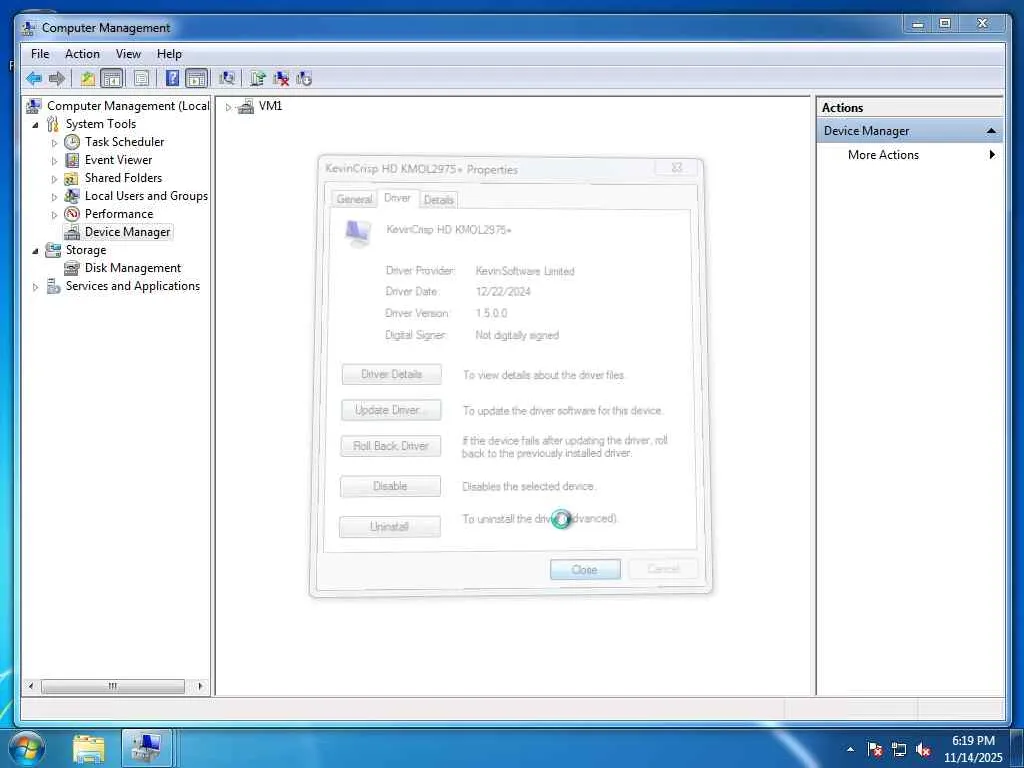Image resolution: width=1024 pixels, height=768 pixels.
Task: Switch to the Details tab in Properties
Action: pos(438,200)
